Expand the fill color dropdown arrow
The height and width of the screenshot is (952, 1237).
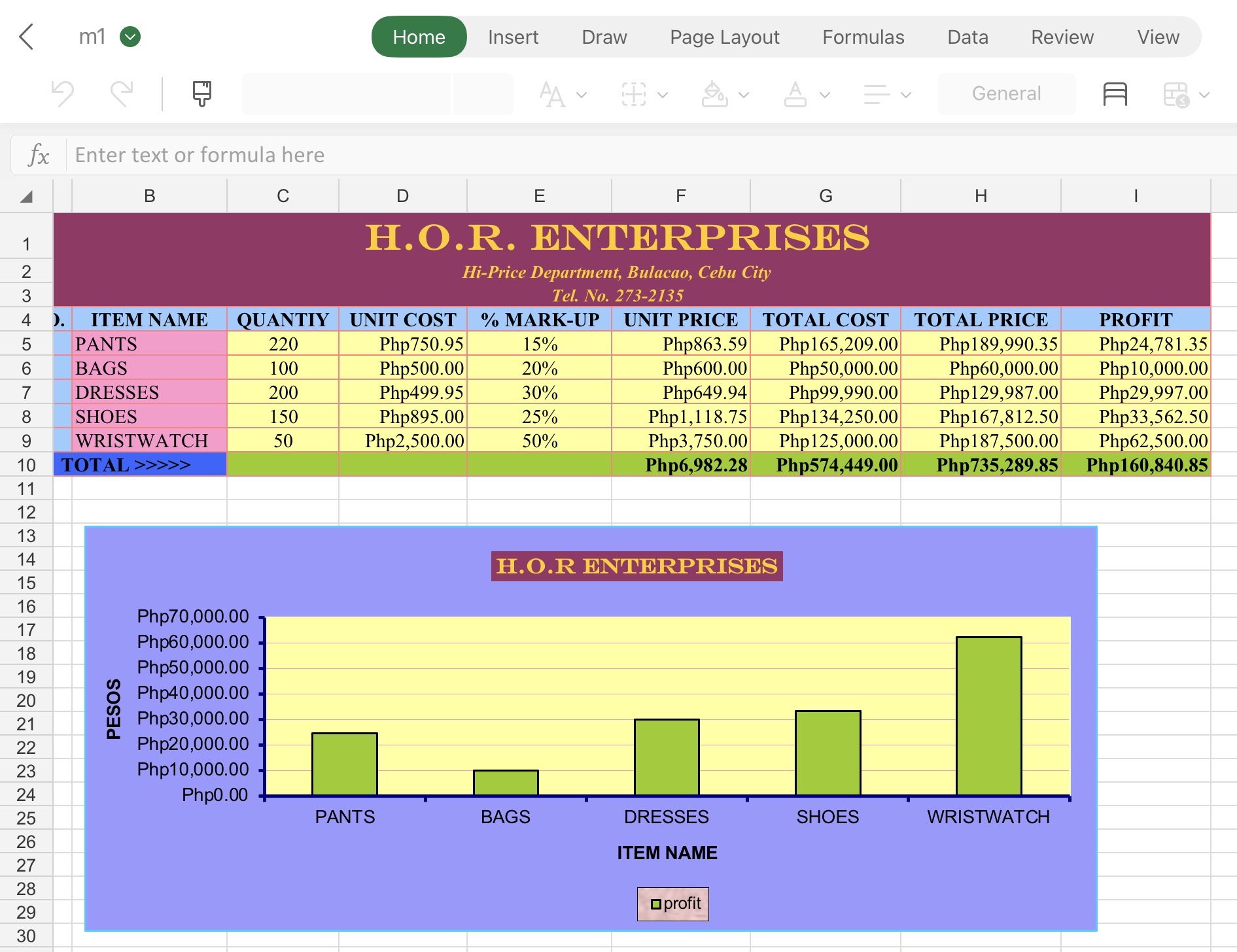744,95
